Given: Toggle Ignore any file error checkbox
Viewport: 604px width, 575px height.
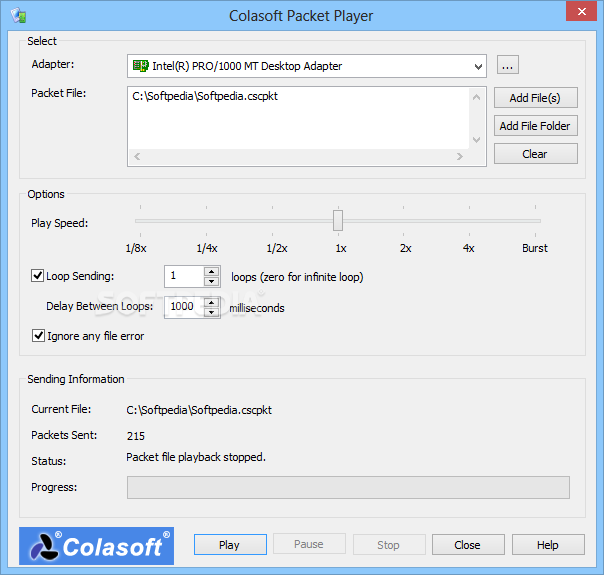Looking at the screenshot, I should (38, 335).
